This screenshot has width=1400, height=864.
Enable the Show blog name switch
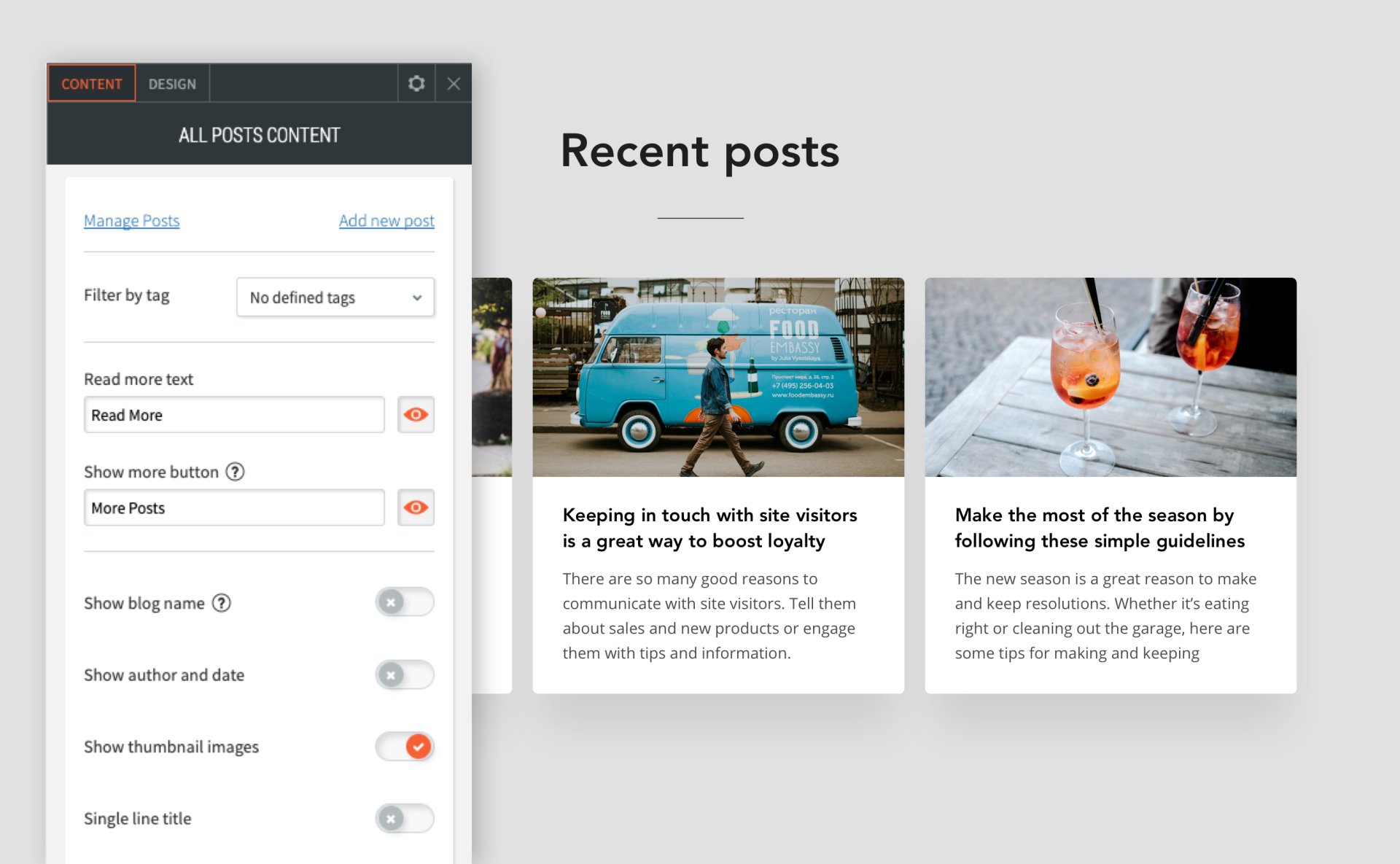[405, 602]
